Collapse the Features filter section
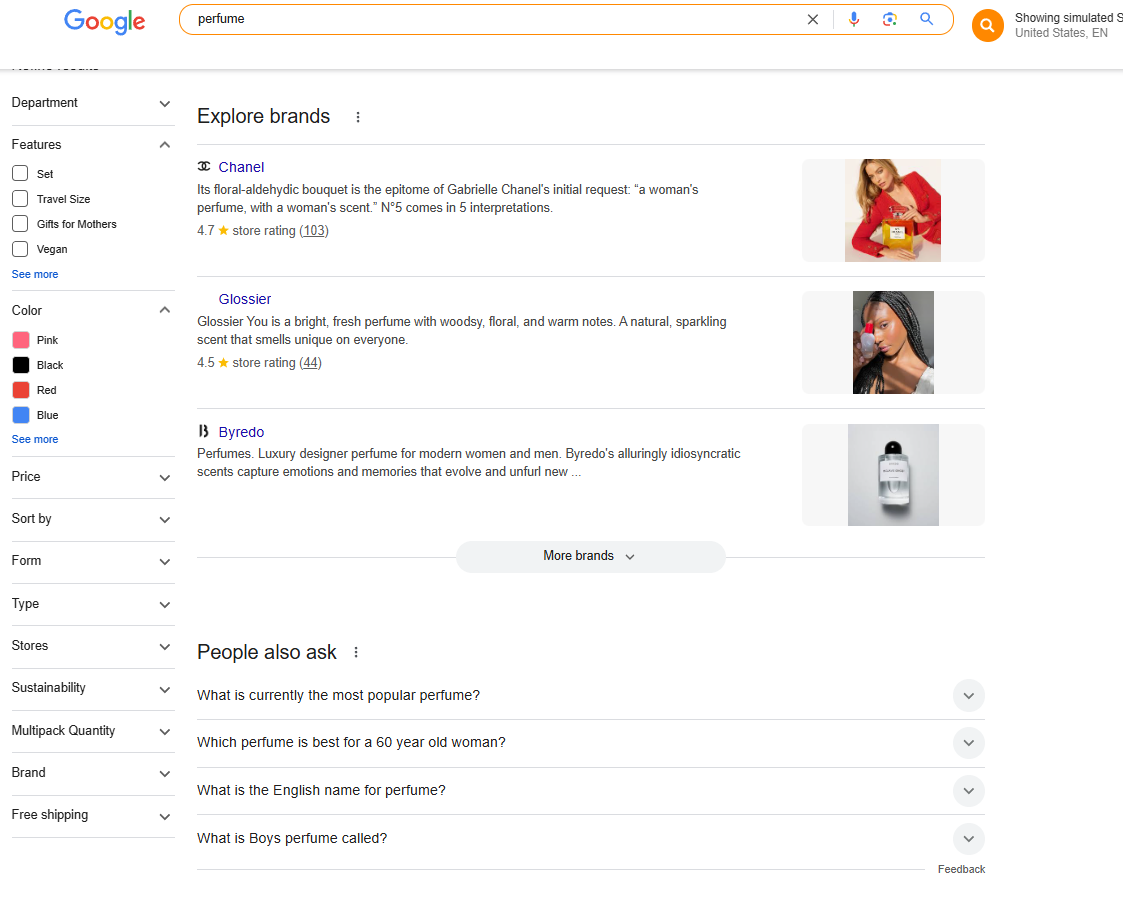This screenshot has height=914, width=1123. 92,145
